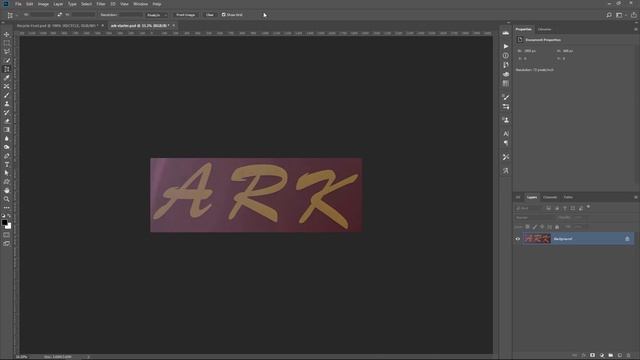Create a new group folder icon
Image resolution: width=640 pixels, height=360 pixels.
click(x=611, y=356)
